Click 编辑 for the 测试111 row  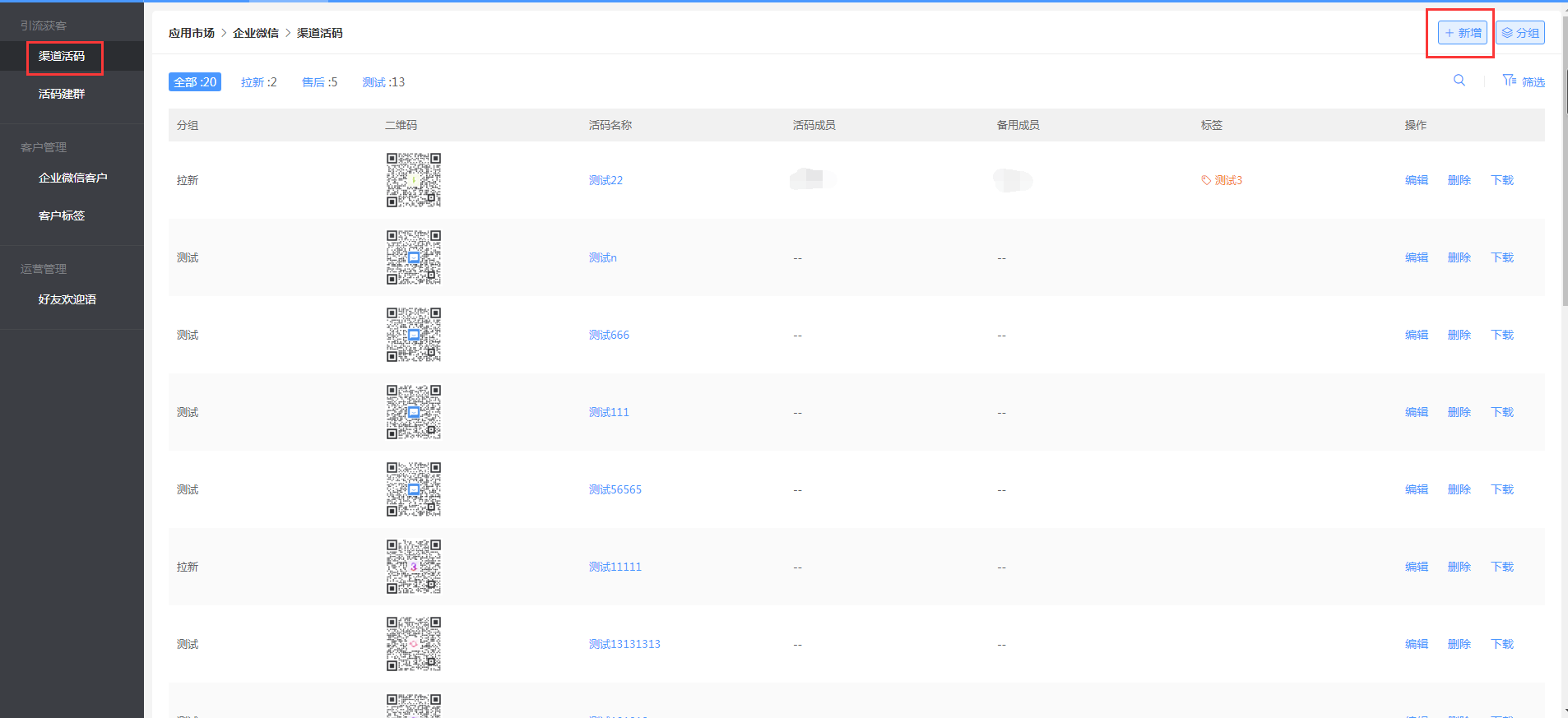pos(1417,412)
